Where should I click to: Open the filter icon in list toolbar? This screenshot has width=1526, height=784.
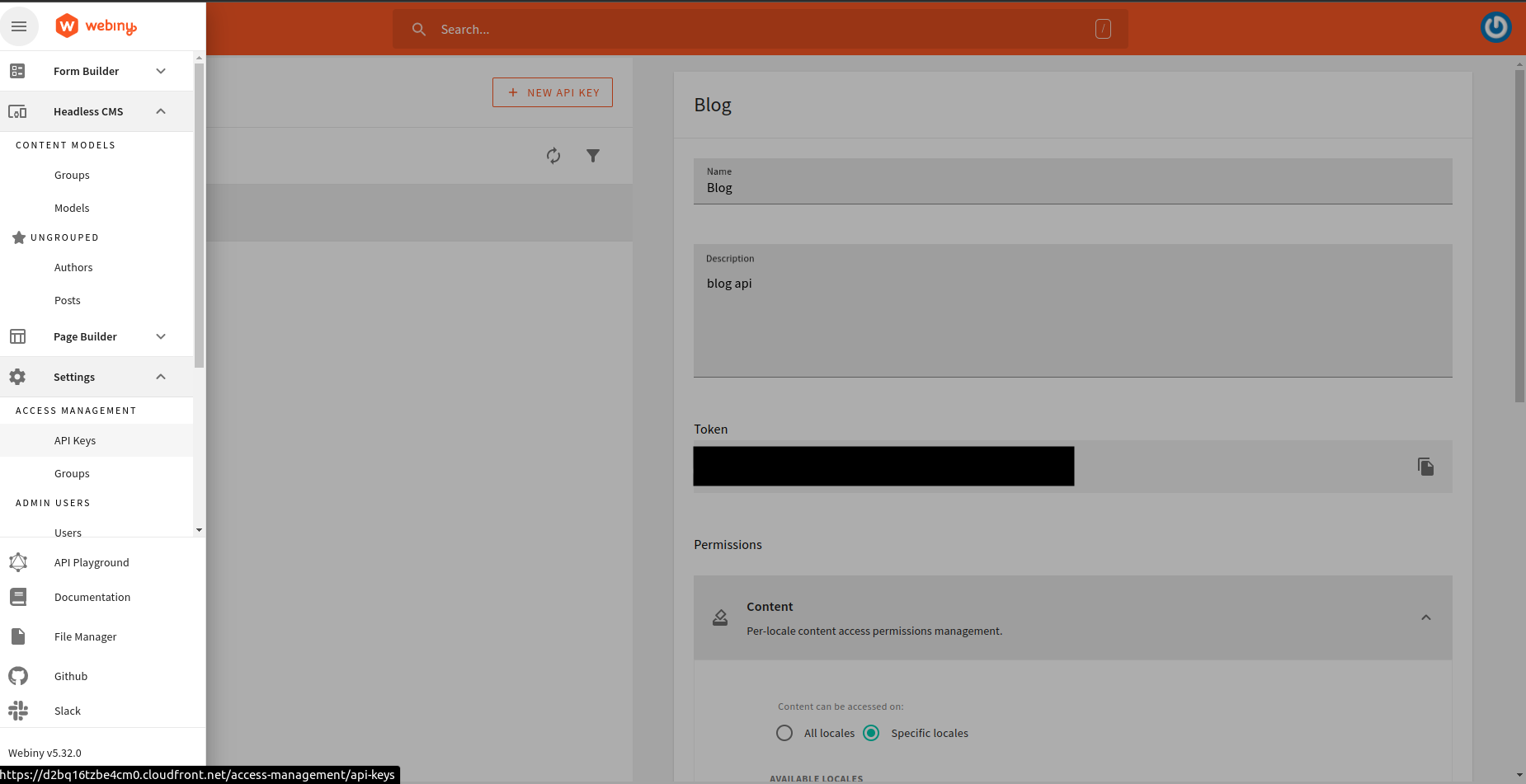pyautogui.click(x=593, y=156)
